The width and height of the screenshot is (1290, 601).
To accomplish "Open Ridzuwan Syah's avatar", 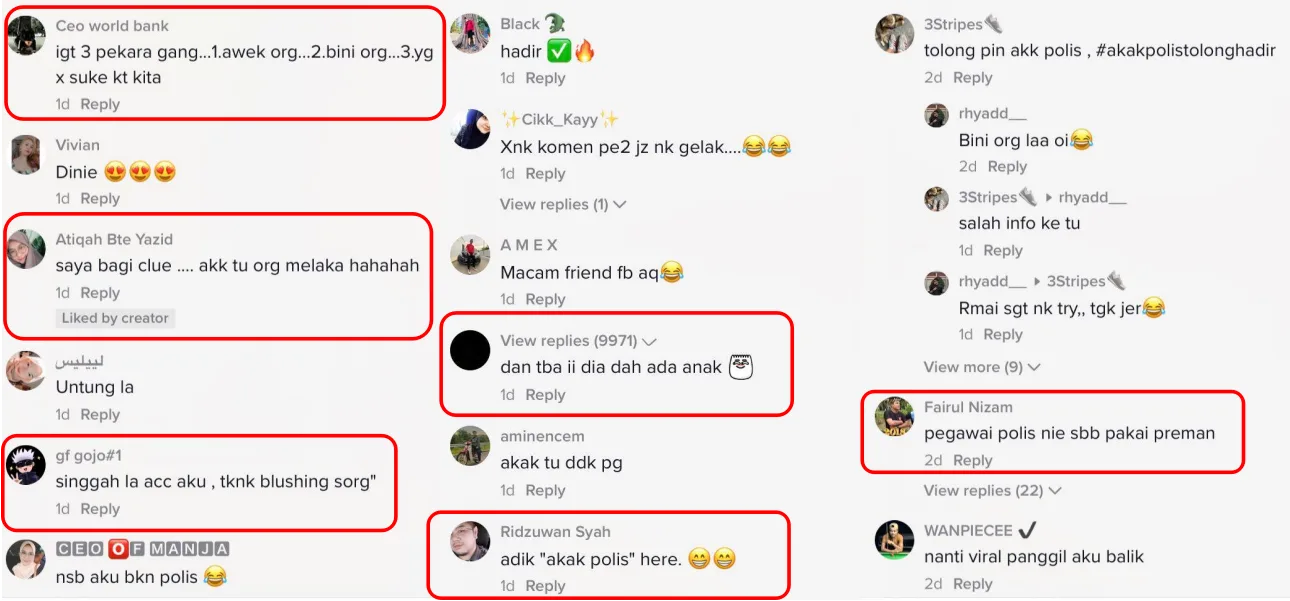I will click(470, 541).
